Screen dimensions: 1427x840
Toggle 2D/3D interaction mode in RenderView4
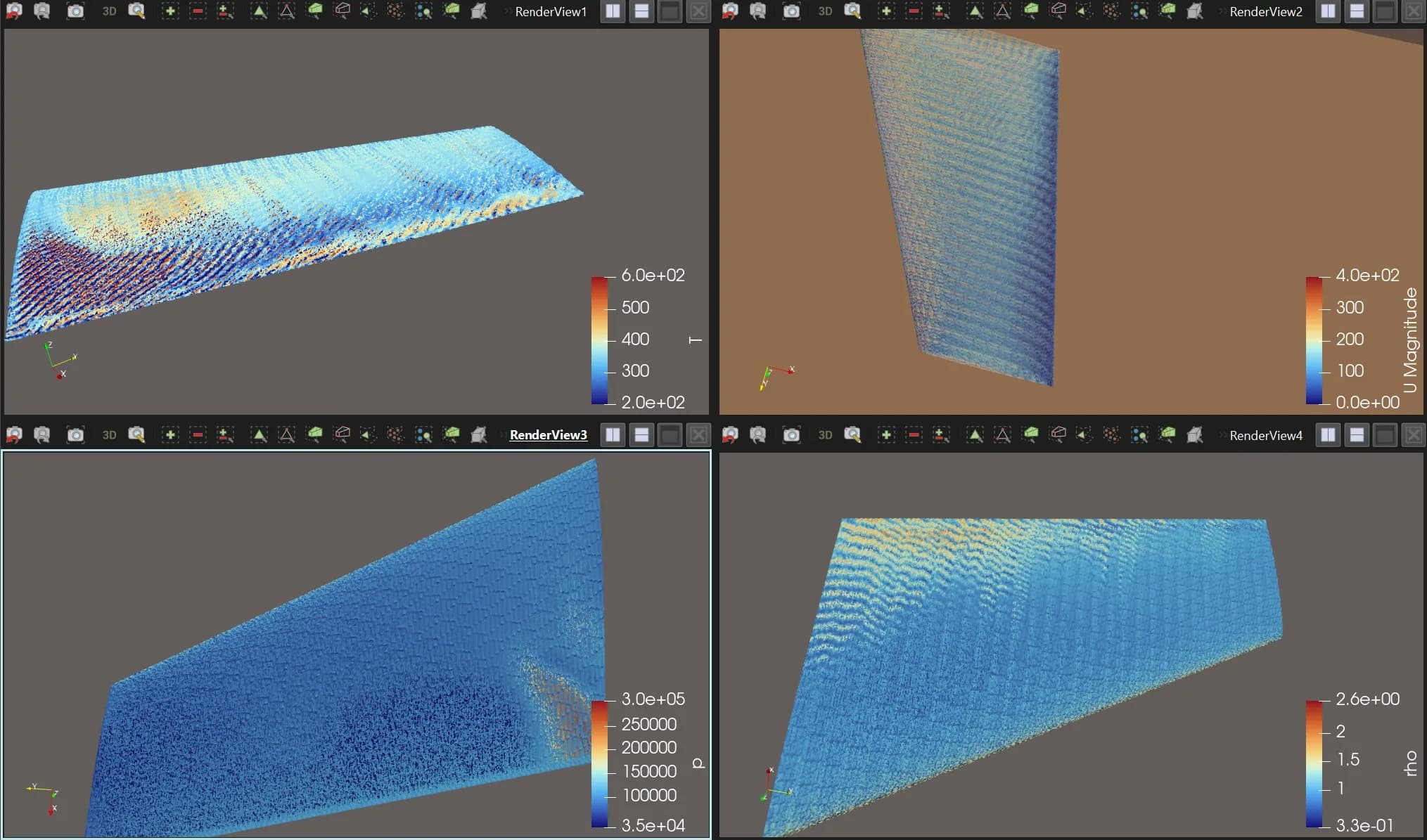pos(825,435)
